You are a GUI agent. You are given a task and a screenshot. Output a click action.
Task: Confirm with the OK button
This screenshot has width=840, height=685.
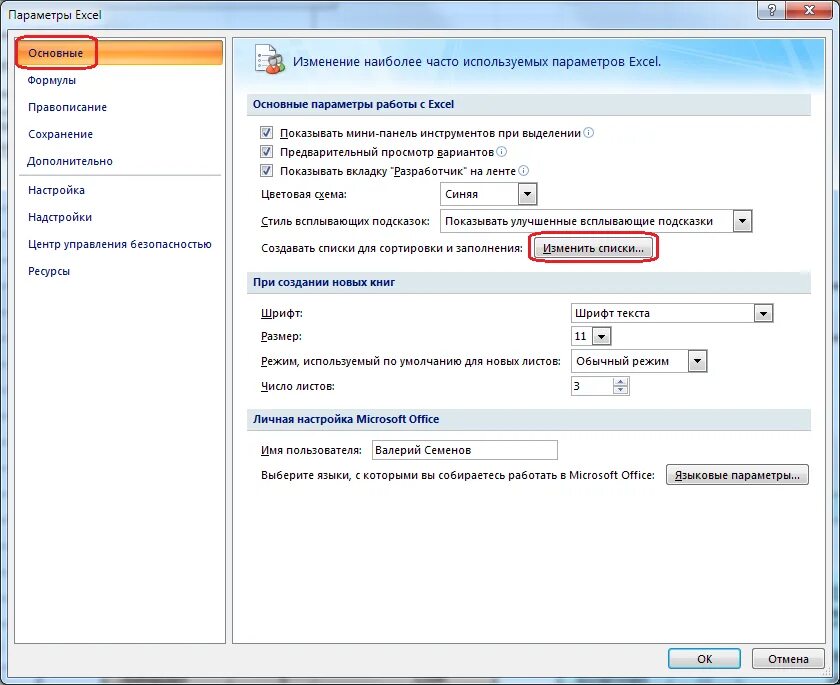[x=704, y=659]
